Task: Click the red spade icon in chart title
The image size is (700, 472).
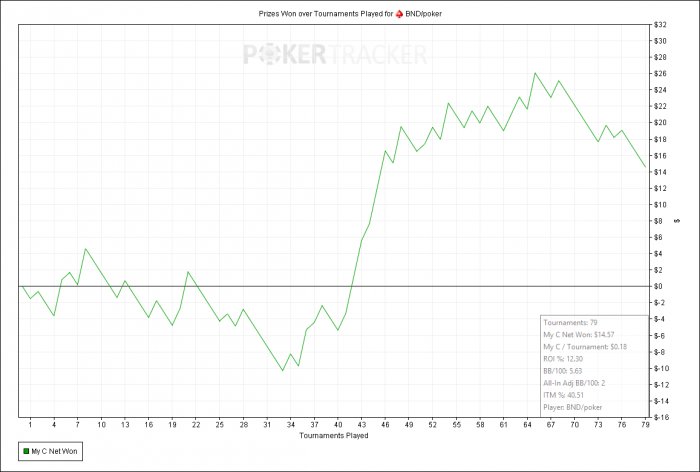Action: coord(400,14)
